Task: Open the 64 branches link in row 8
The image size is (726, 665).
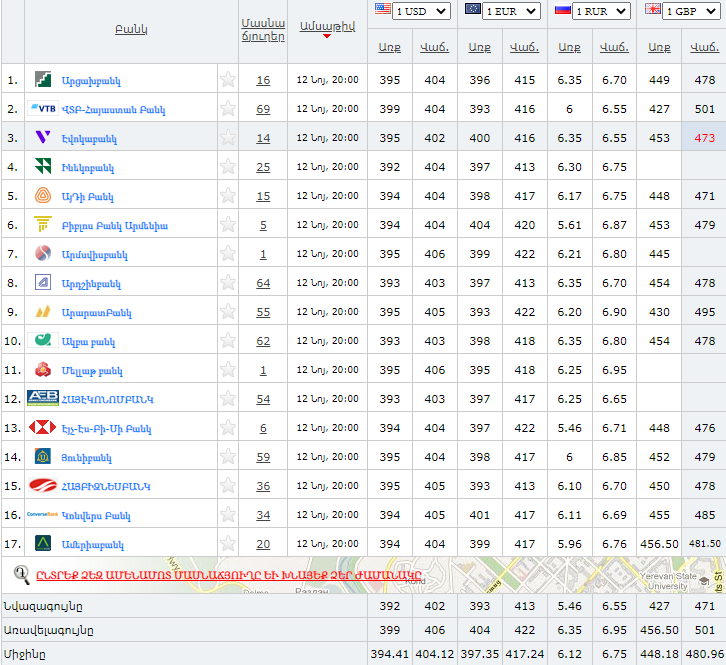Action: [263, 283]
